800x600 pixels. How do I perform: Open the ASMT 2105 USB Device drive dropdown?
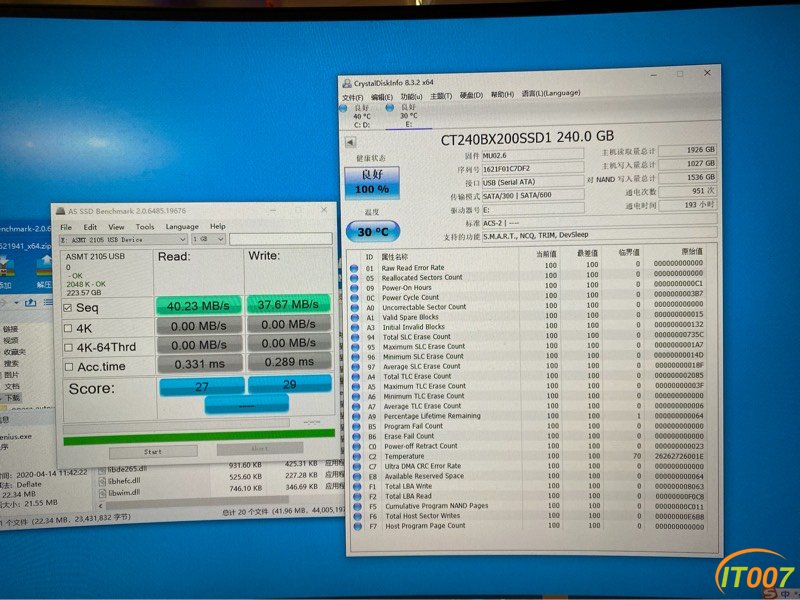(123, 239)
